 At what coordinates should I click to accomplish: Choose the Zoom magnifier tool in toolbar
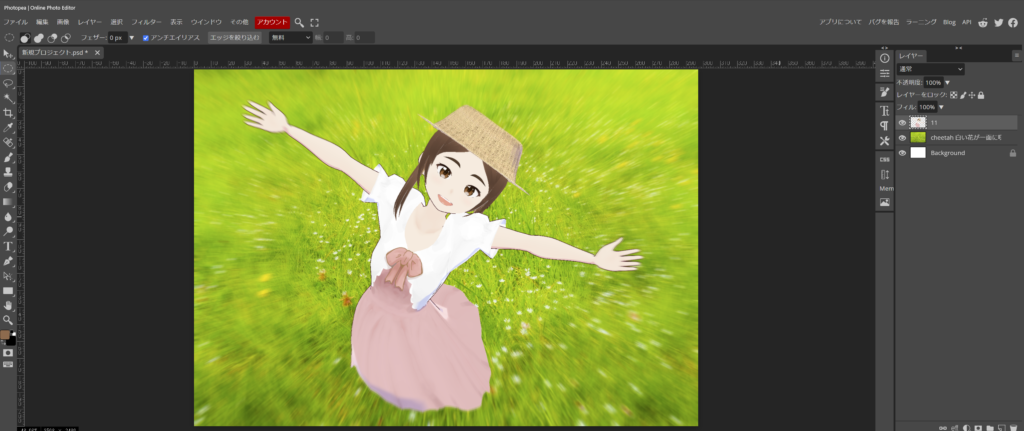8,319
